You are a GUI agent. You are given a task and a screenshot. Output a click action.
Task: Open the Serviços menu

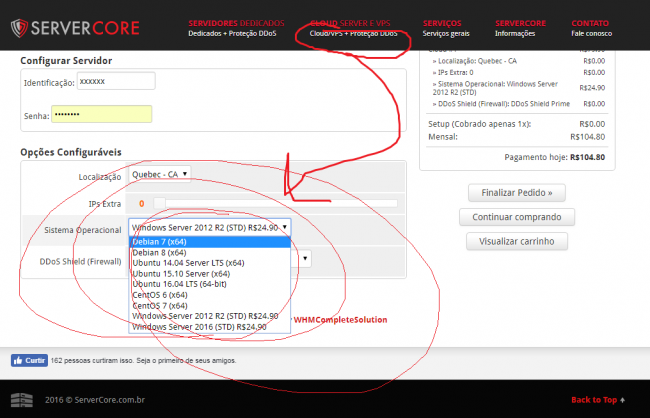click(x=446, y=28)
